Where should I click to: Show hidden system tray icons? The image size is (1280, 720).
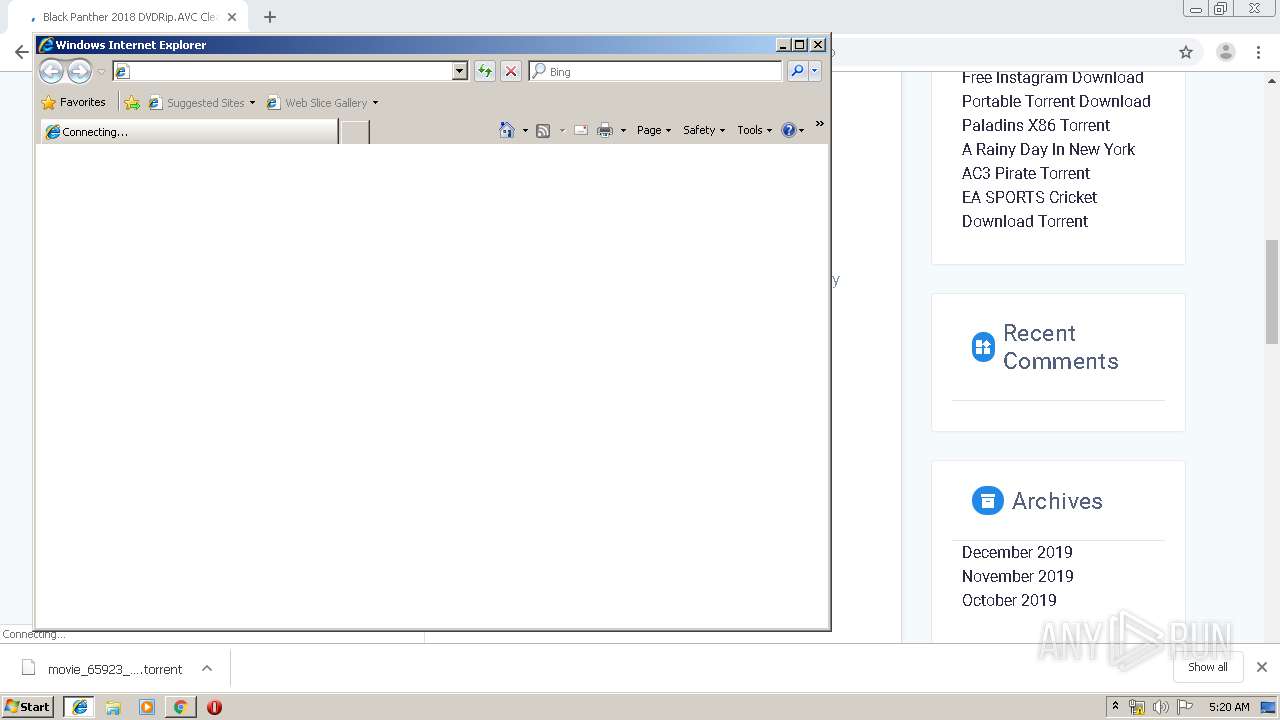click(x=1116, y=707)
